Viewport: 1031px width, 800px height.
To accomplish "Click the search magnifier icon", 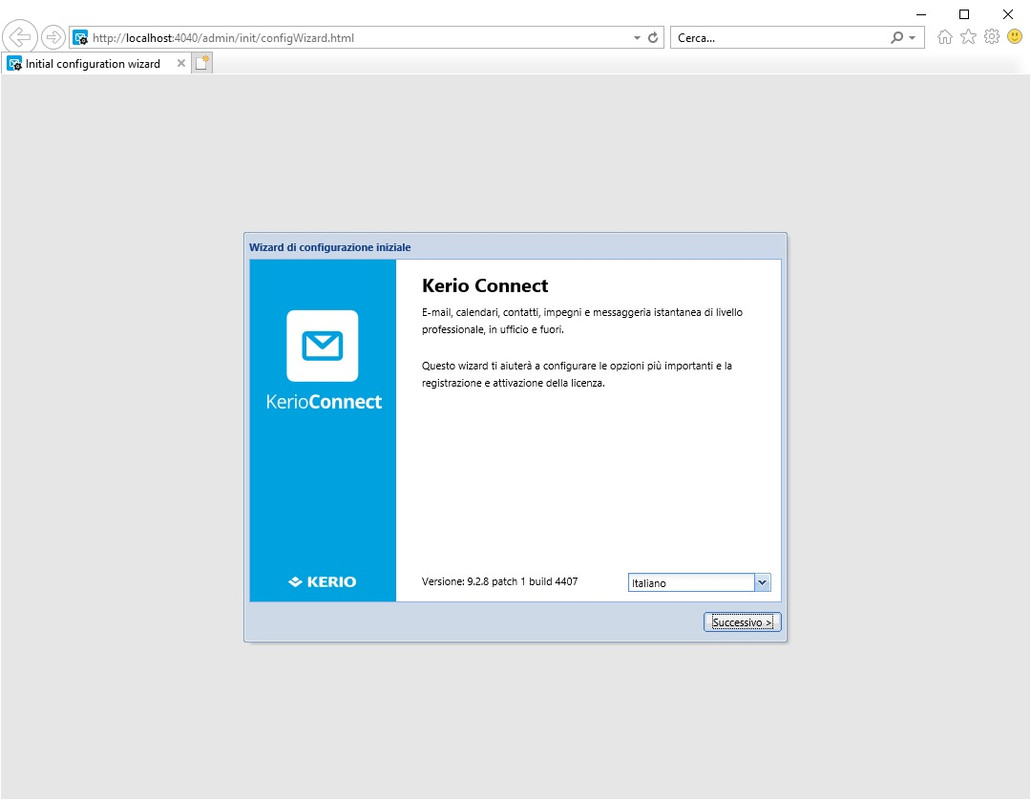I will click(897, 37).
